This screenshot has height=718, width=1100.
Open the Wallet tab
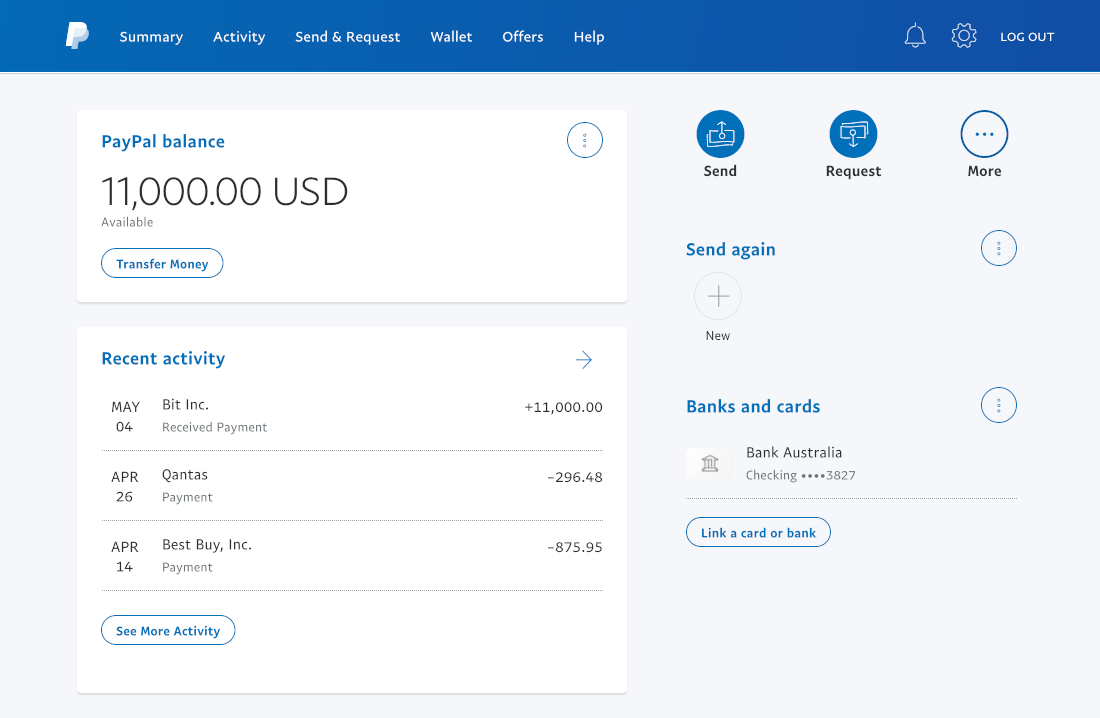[451, 36]
